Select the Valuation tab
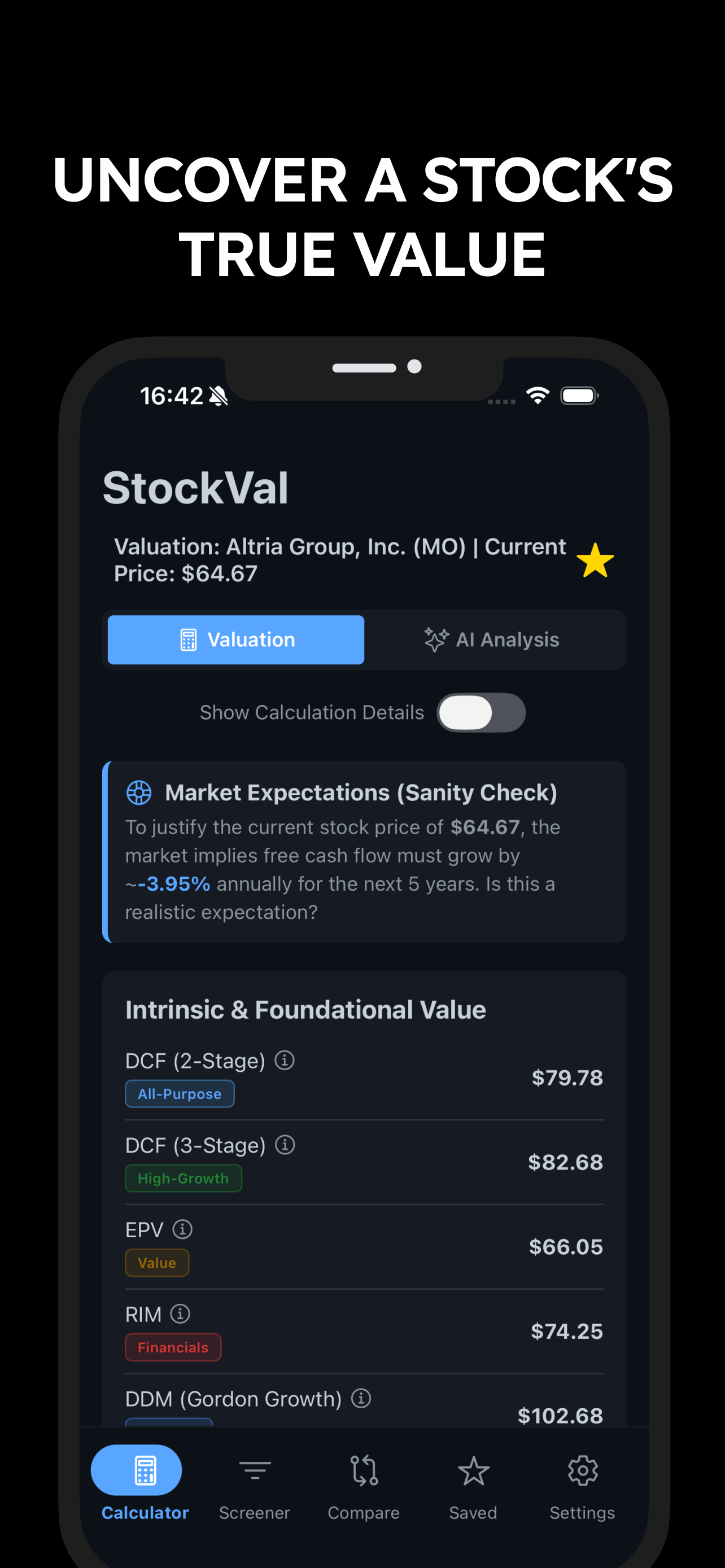The height and width of the screenshot is (1568, 725). [236, 640]
